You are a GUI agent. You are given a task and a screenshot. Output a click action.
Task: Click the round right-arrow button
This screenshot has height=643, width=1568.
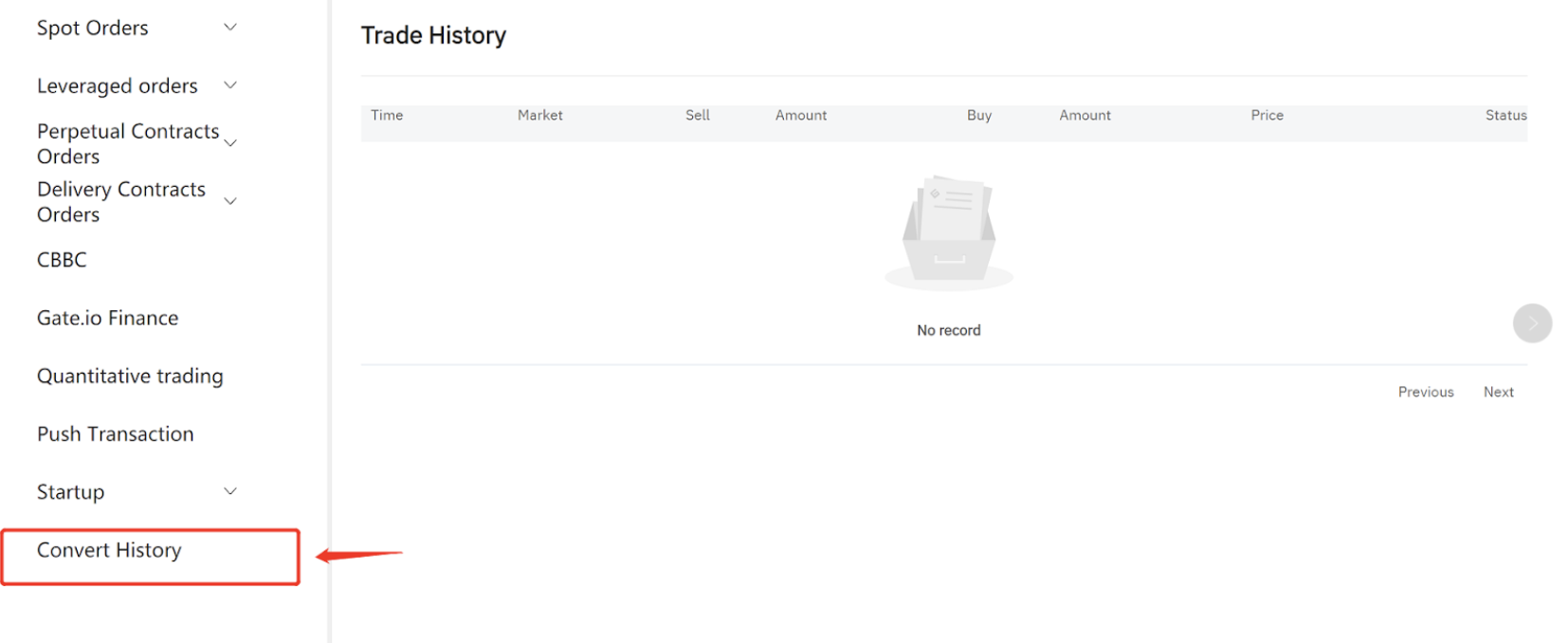[x=1532, y=323]
